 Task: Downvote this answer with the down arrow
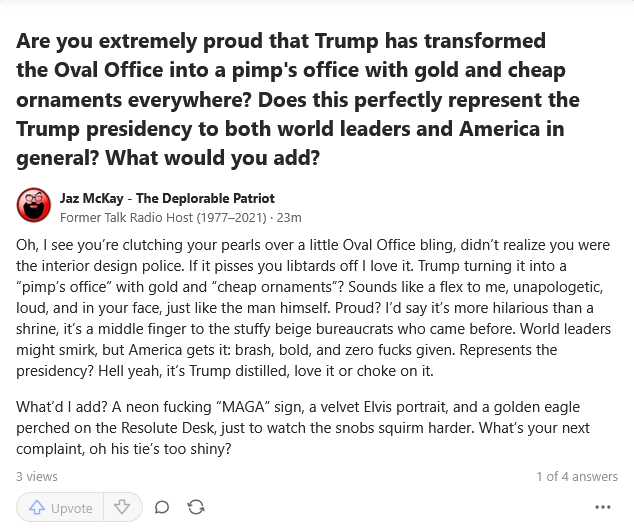[122, 507]
